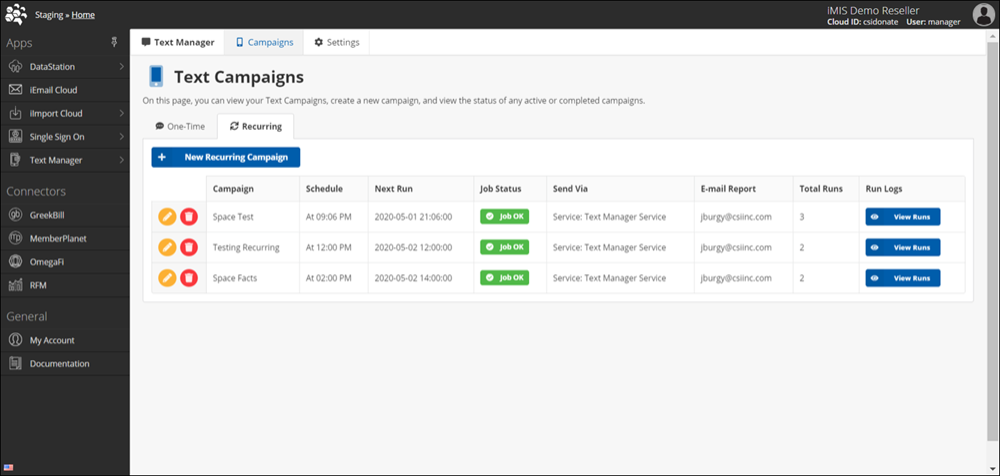The height and width of the screenshot is (476, 1000).
Task: View runs for Space Test campaign
Action: pyautogui.click(x=902, y=217)
